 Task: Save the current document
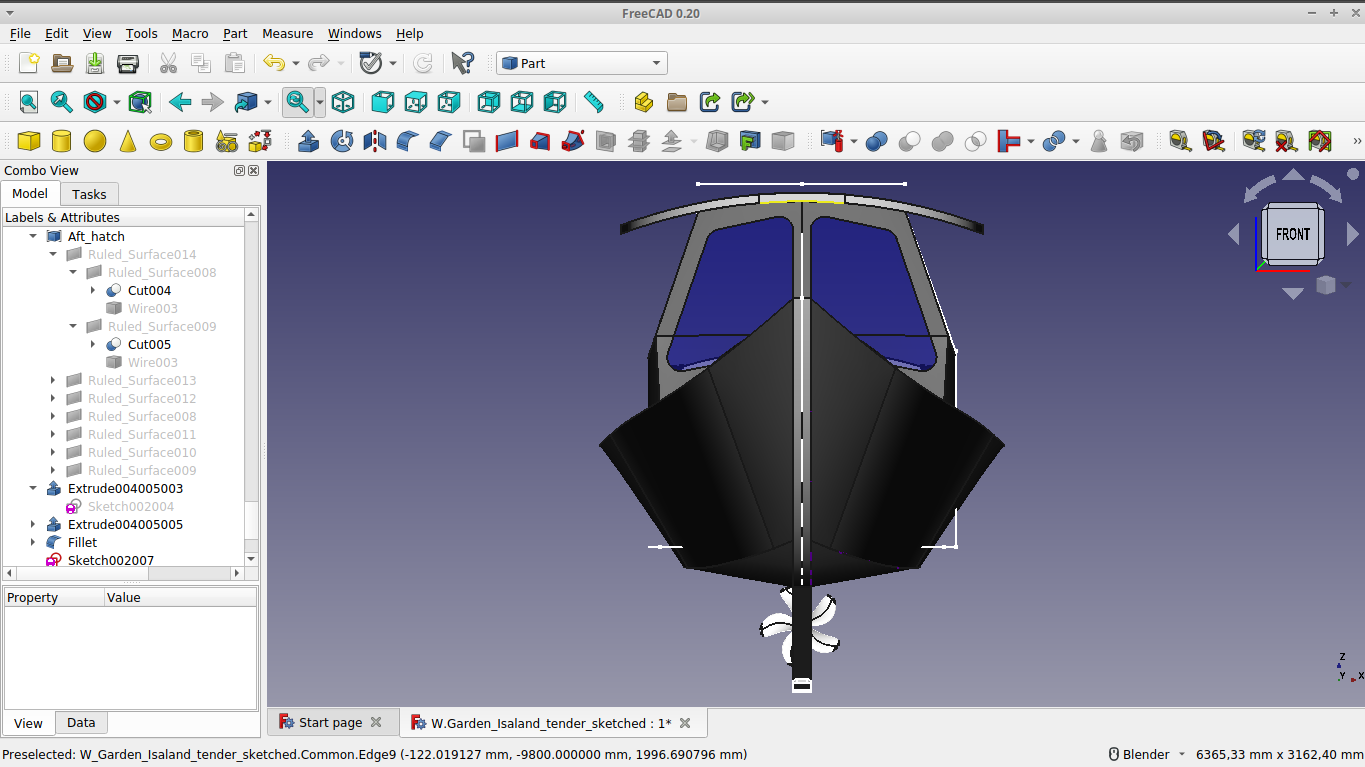pyautogui.click(x=95, y=63)
